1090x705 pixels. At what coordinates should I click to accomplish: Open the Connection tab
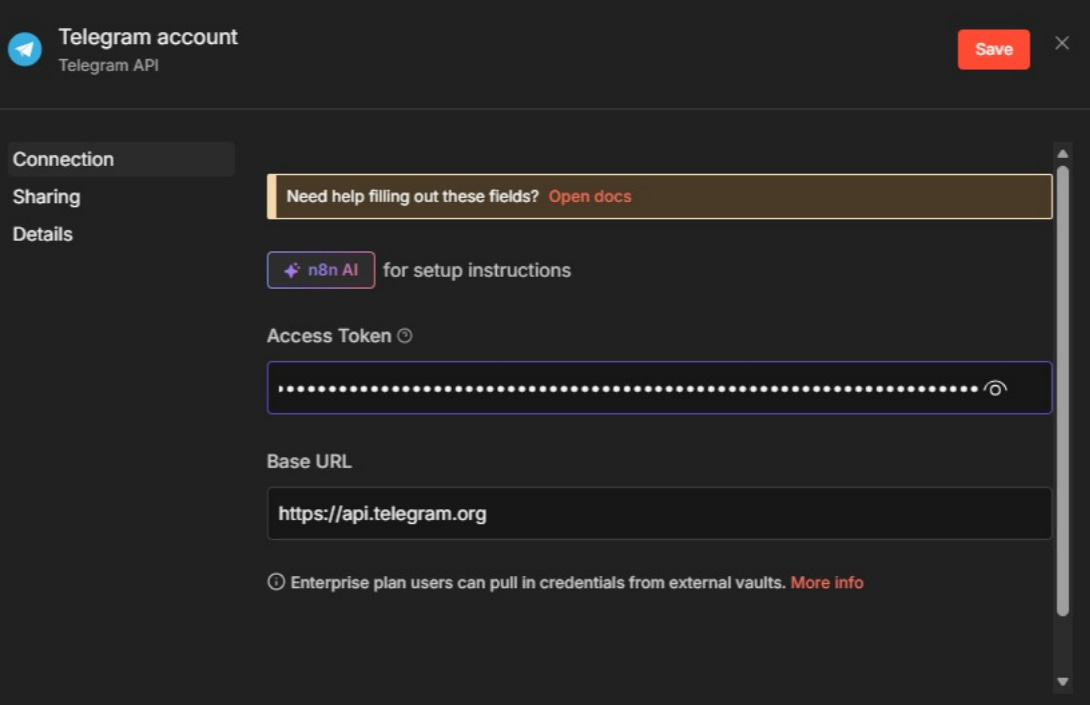point(122,159)
